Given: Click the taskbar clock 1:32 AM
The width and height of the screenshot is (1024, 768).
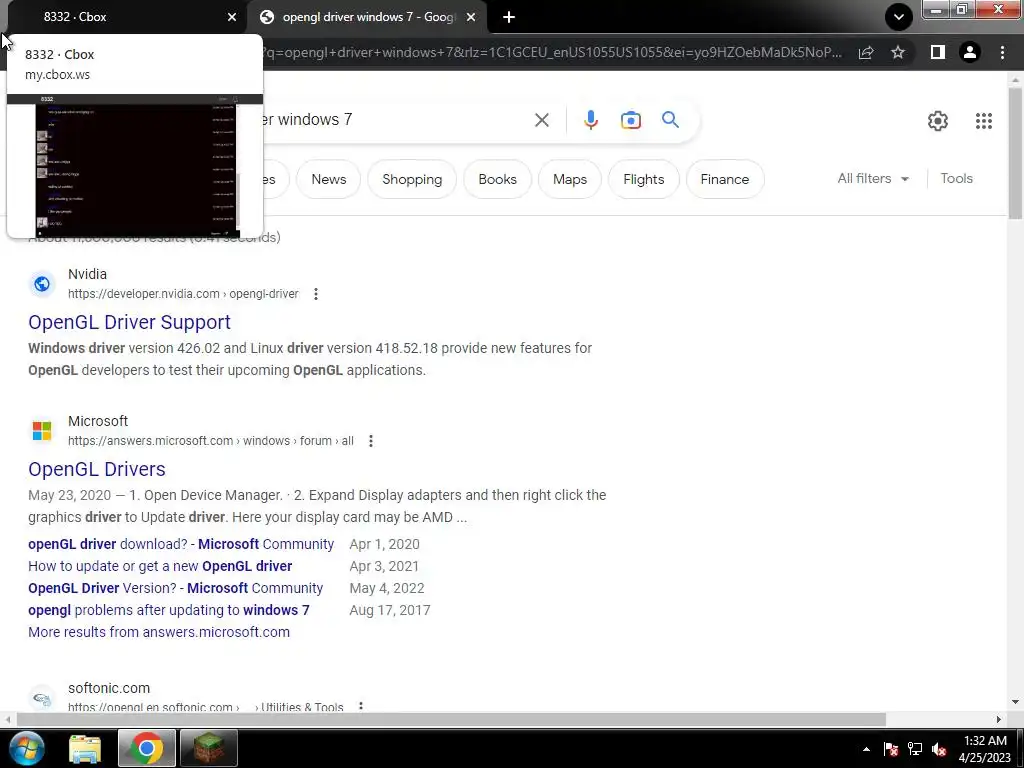Looking at the screenshot, I should (x=985, y=741).
